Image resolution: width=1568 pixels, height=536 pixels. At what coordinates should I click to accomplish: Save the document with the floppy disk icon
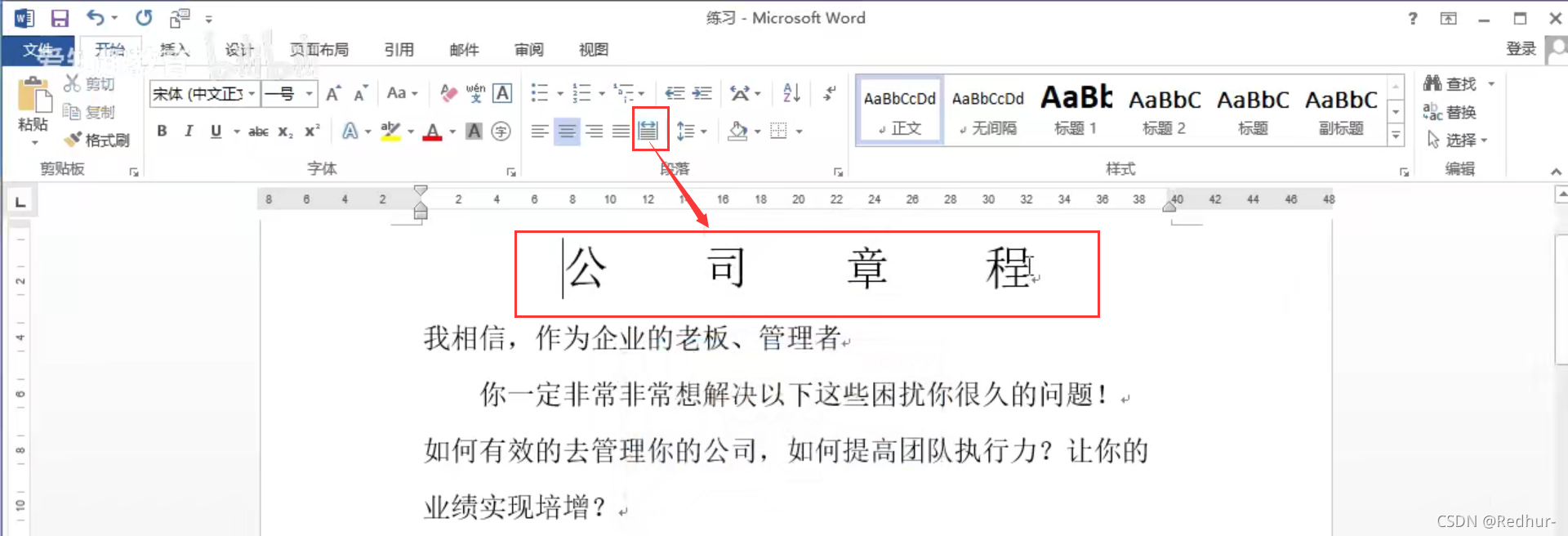pos(60,18)
